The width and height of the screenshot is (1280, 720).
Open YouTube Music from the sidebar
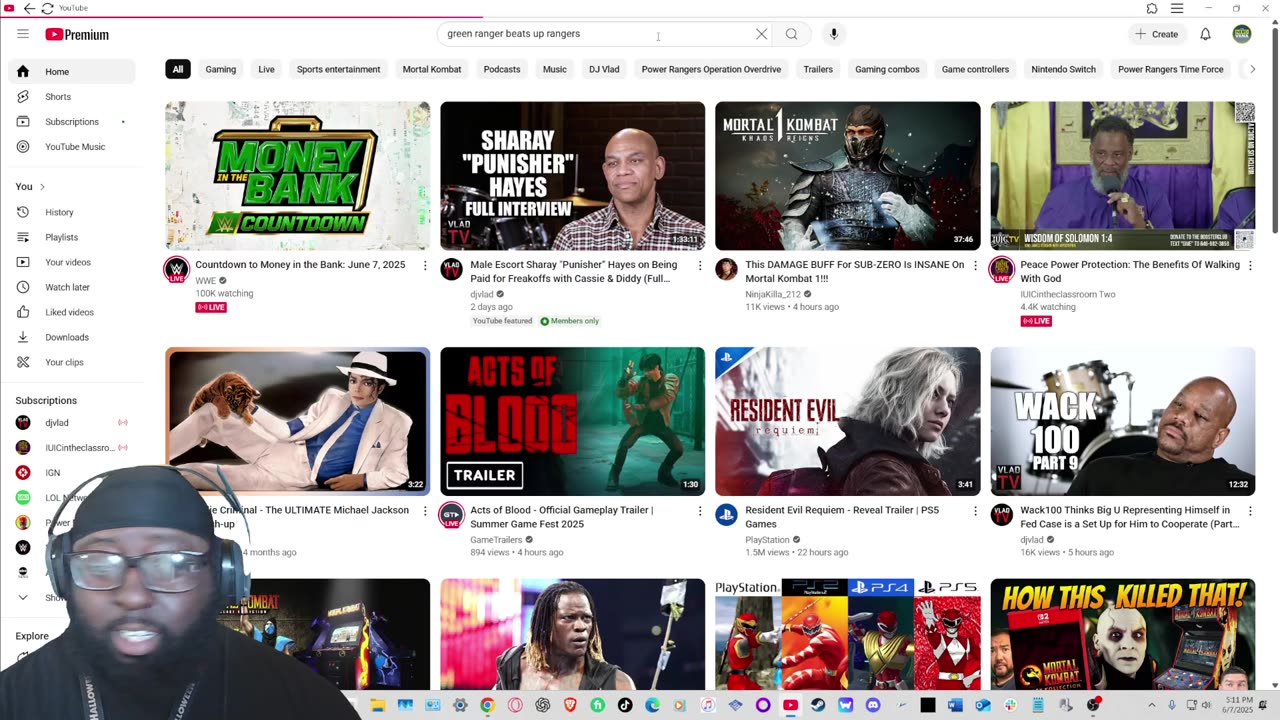71,147
